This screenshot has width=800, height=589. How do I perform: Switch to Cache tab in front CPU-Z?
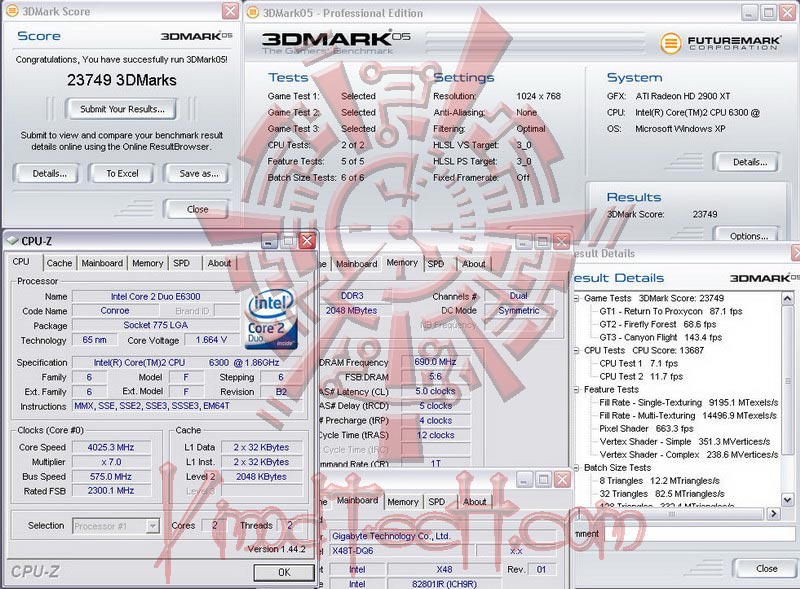point(59,263)
